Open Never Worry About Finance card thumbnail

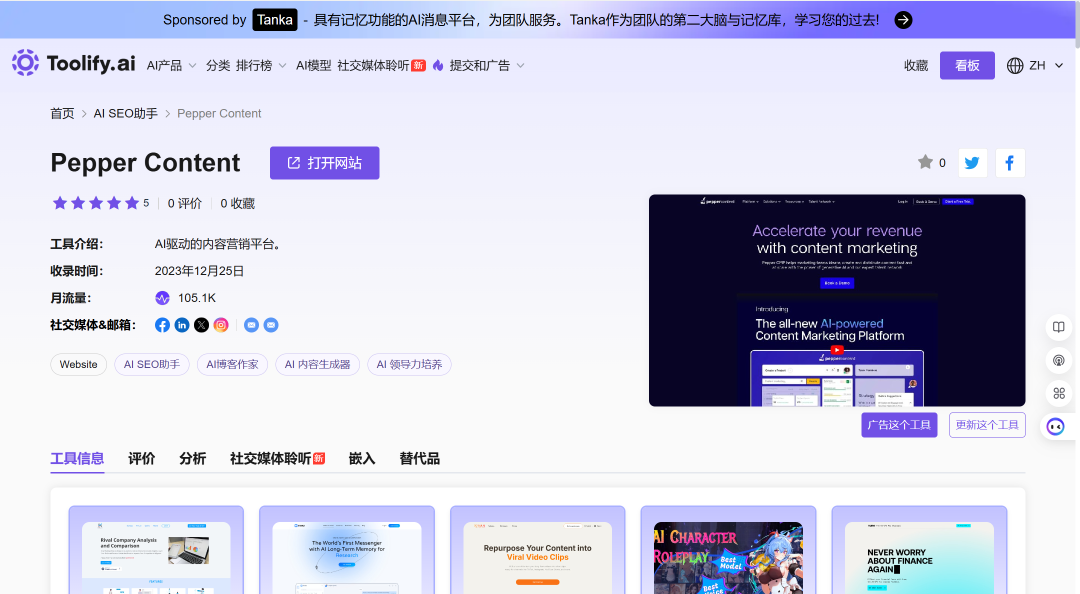click(x=919, y=557)
